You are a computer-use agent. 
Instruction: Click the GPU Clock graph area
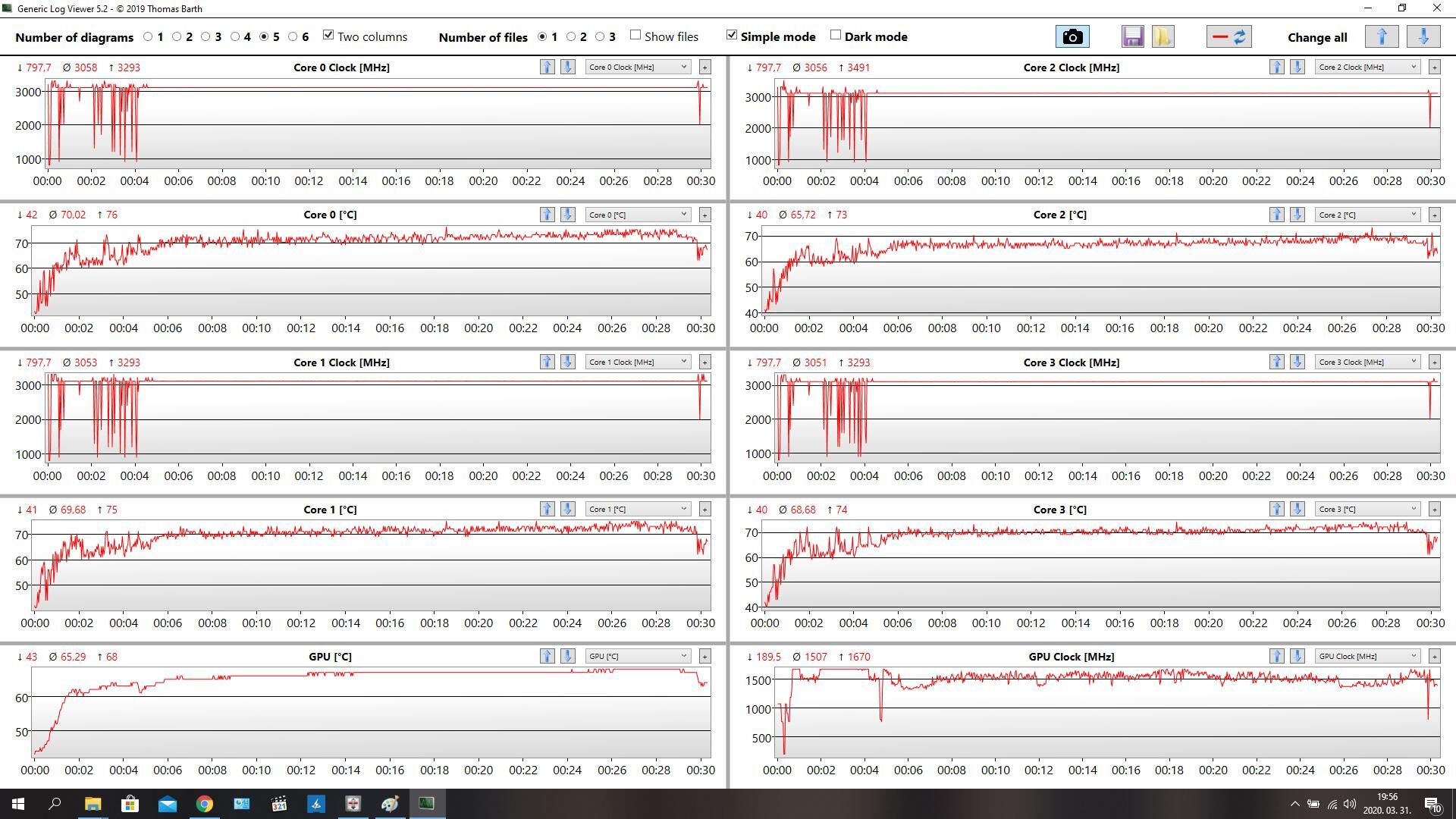[x=1108, y=713]
